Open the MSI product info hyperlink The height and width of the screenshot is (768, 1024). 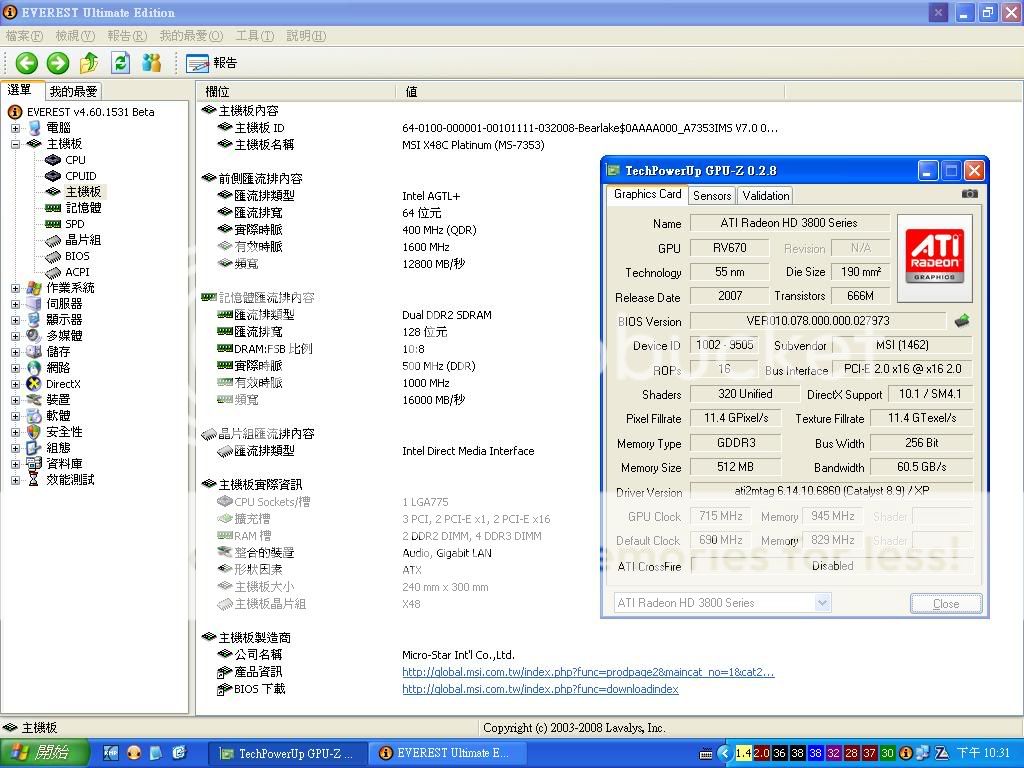tap(588, 672)
